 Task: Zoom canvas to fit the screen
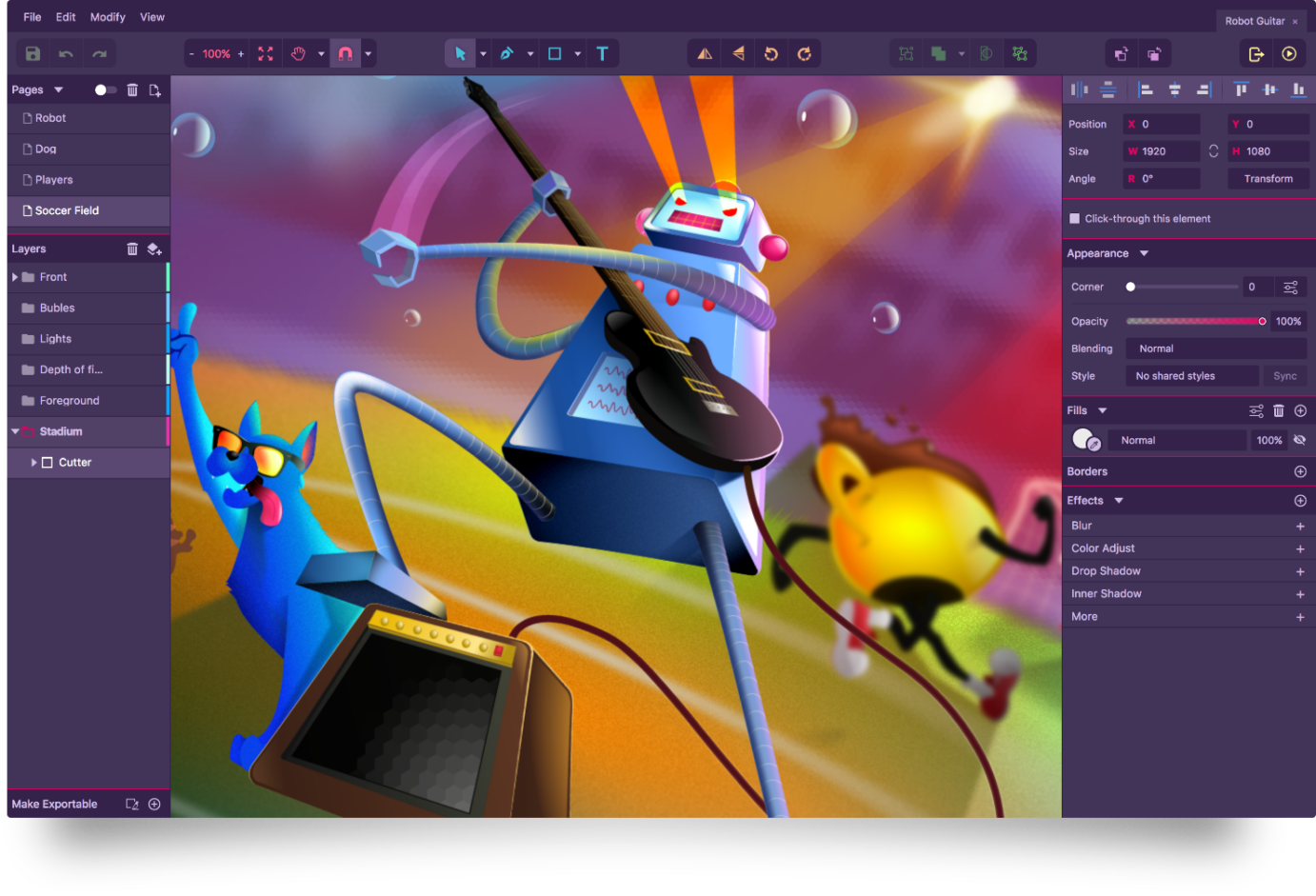click(264, 53)
